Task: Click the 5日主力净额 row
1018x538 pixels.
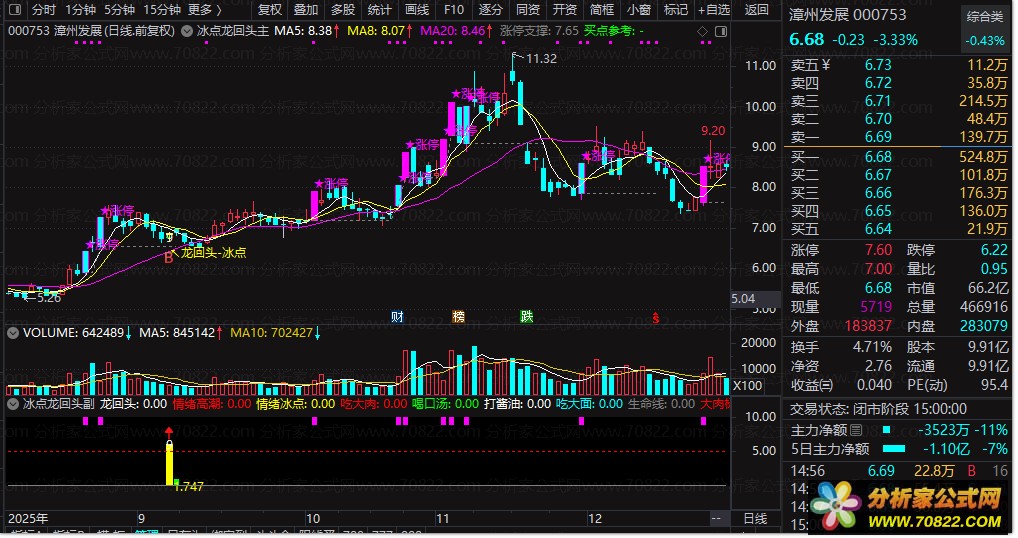Action: [899, 449]
